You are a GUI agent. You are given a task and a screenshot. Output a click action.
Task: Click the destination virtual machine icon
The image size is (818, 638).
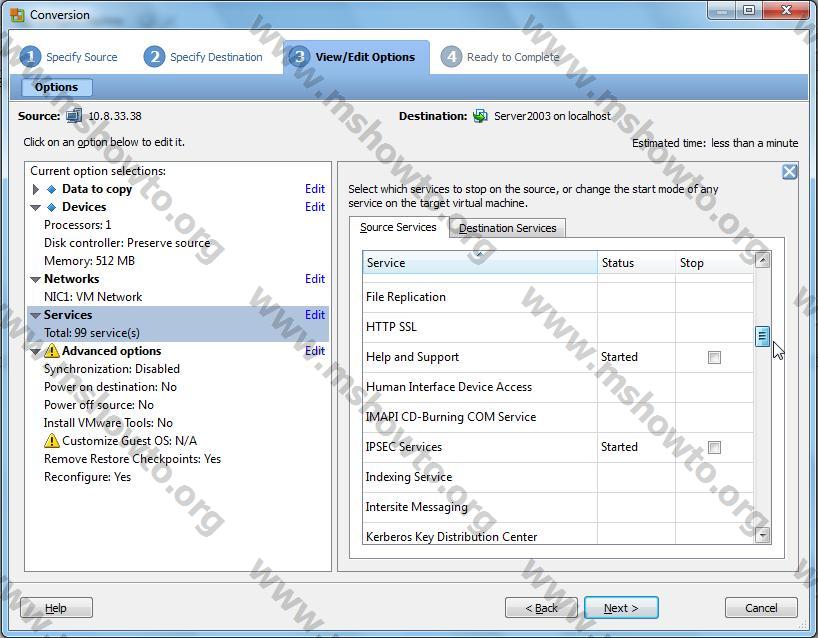coord(480,116)
